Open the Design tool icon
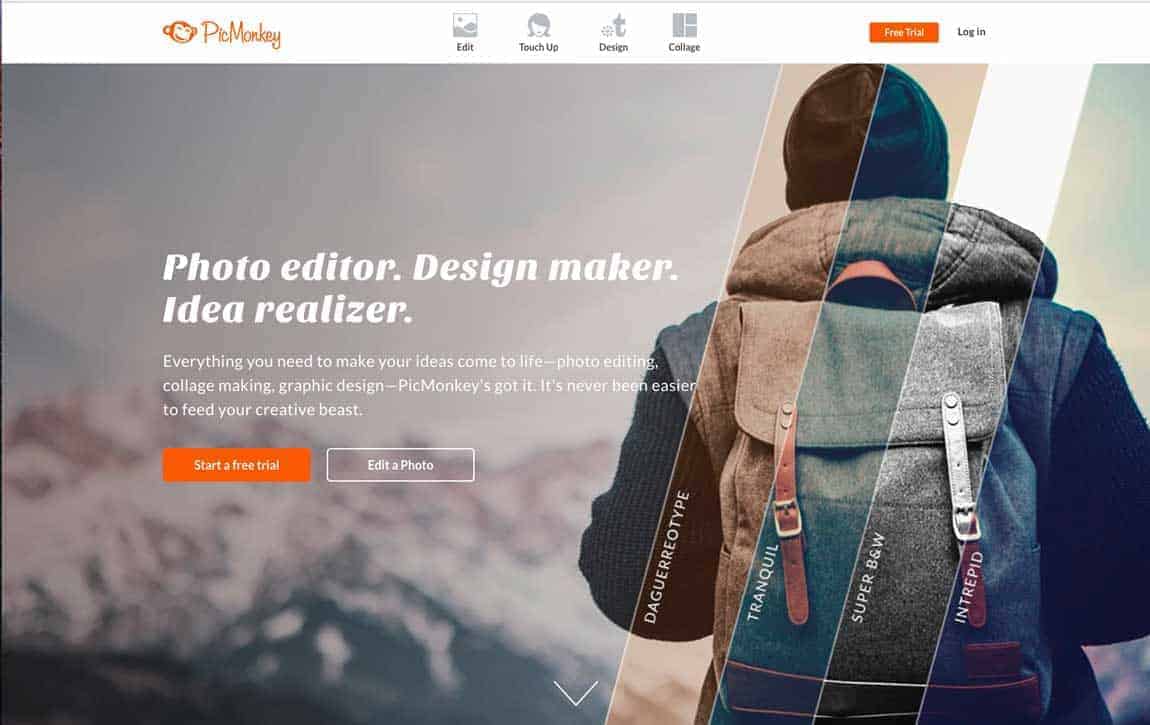1150x725 pixels. click(614, 26)
